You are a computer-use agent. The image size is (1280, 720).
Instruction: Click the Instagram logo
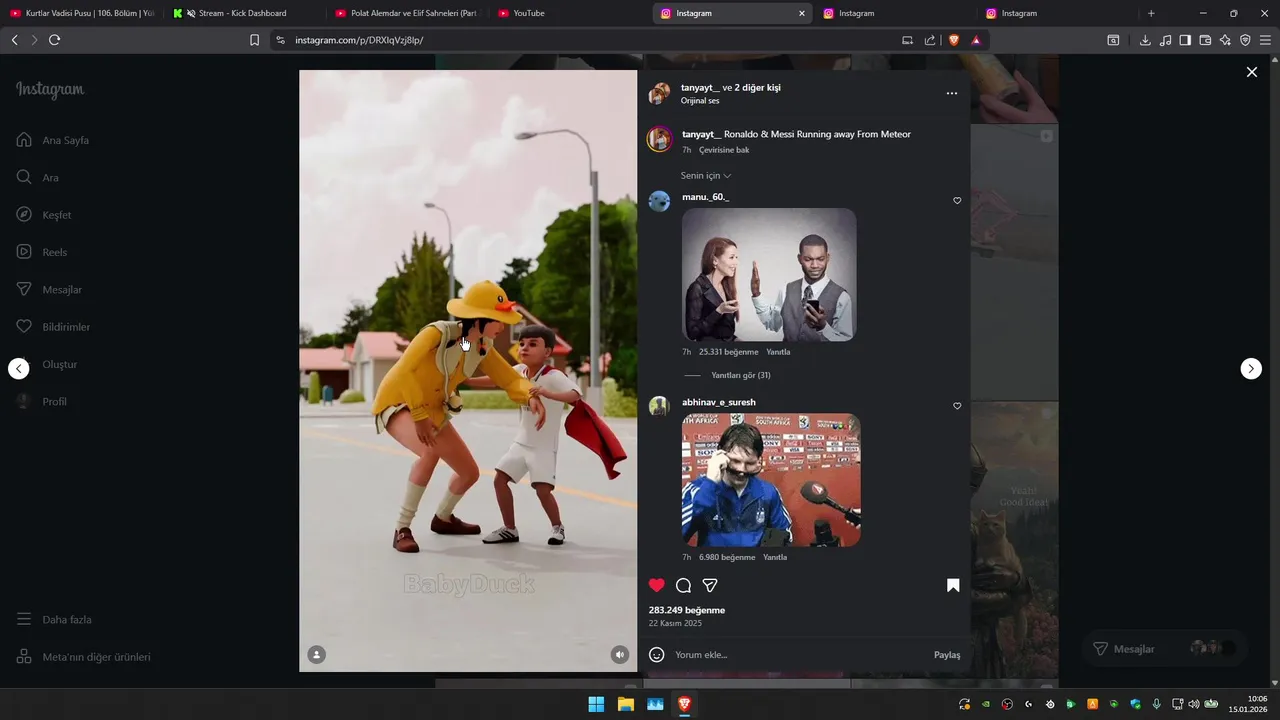click(x=50, y=90)
